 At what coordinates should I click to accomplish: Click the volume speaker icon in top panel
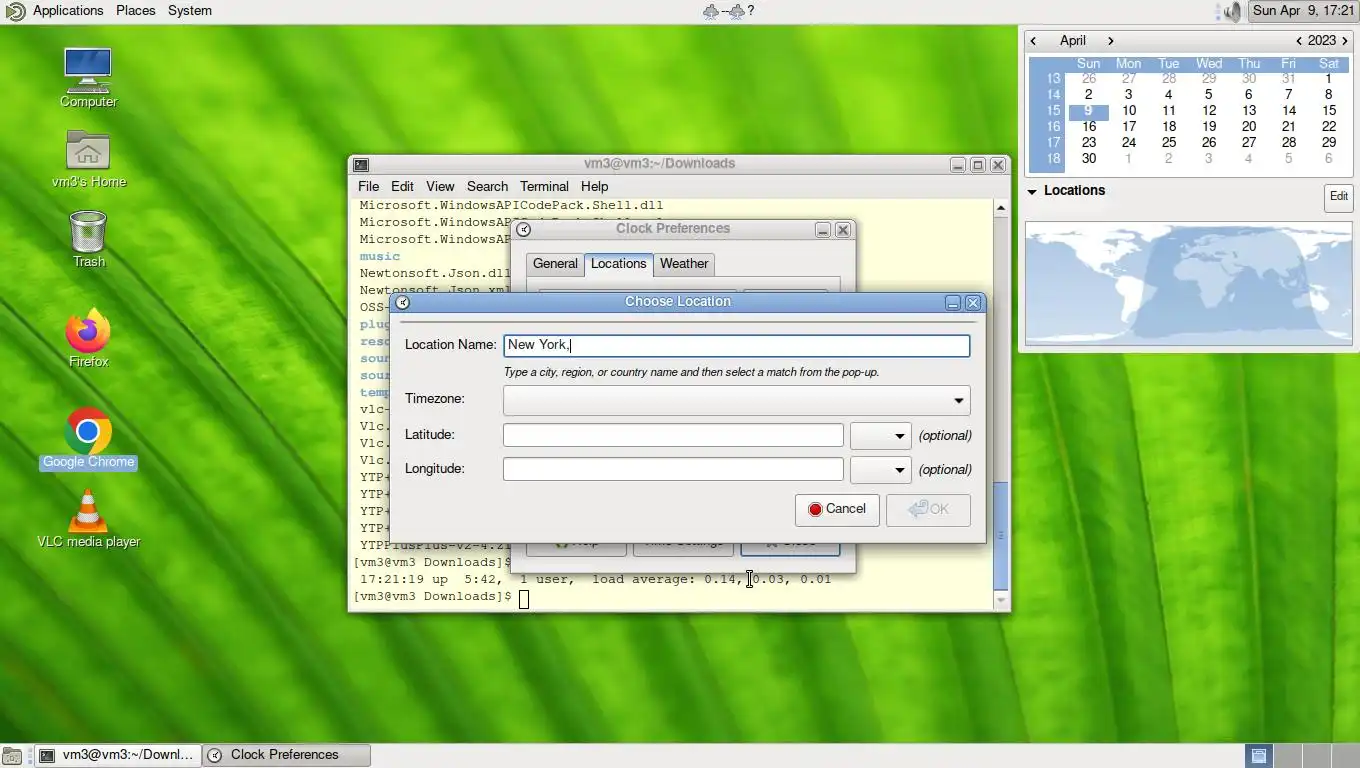tap(1231, 11)
